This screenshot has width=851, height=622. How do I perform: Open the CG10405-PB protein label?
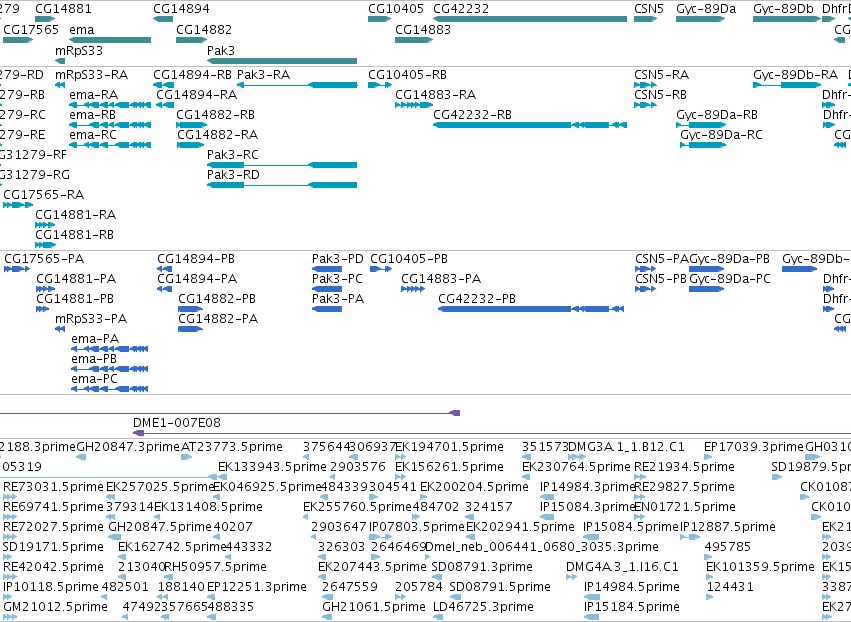[x=409, y=258]
